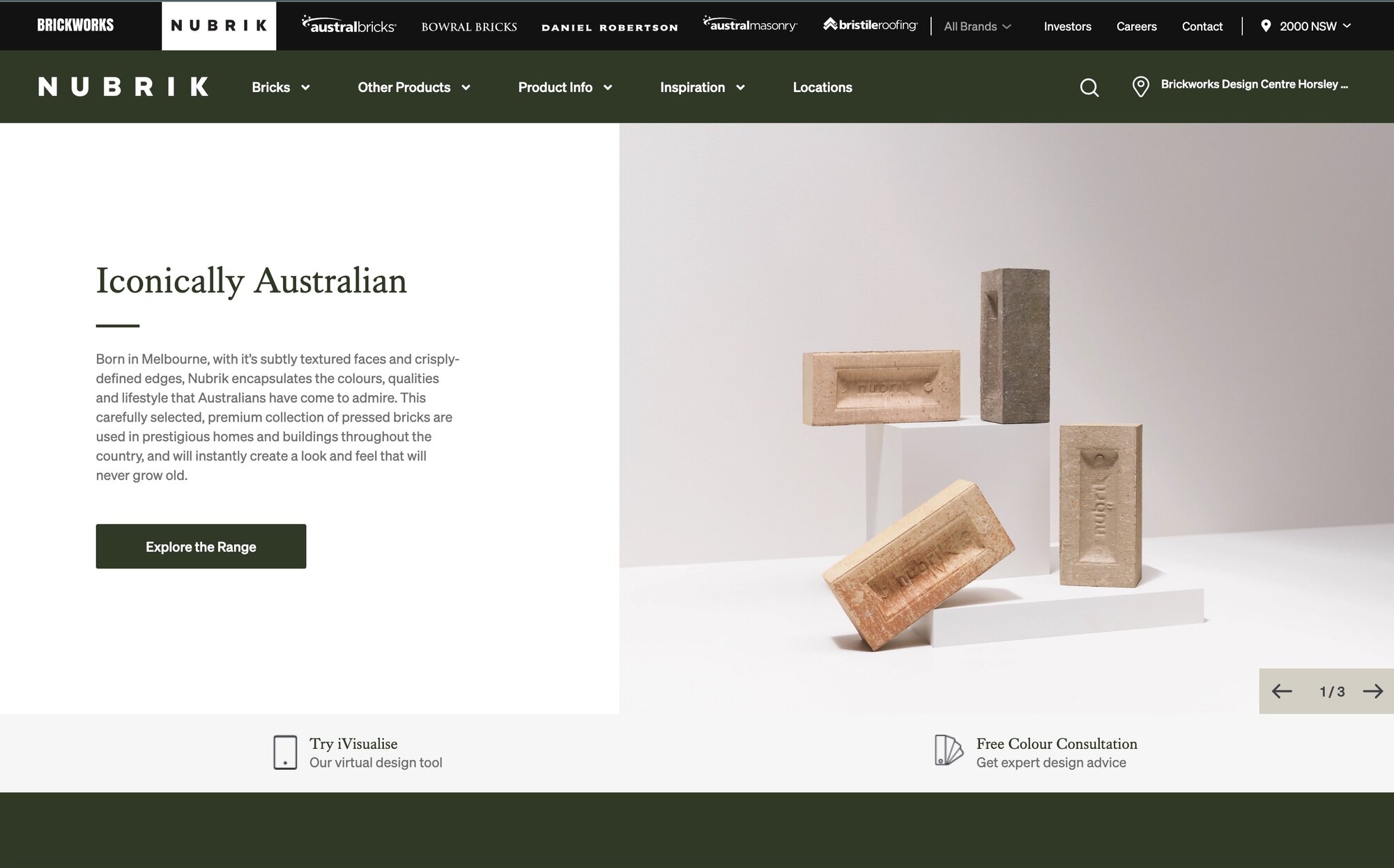The image size is (1394, 868).
Task: Click the Explore the Range button
Action: pyautogui.click(x=201, y=546)
